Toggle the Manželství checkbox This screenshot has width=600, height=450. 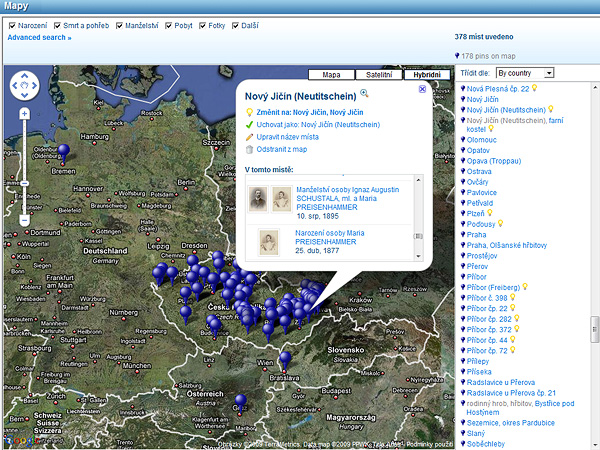(121, 24)
